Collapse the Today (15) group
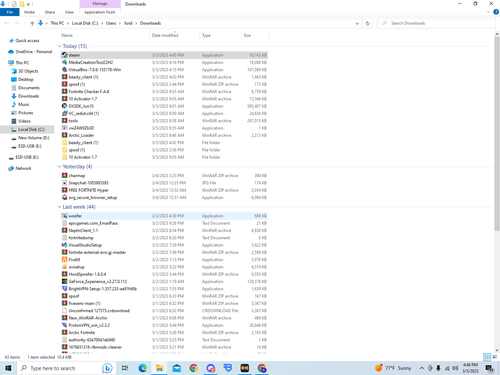500x375 pixels. click(59, 46)
